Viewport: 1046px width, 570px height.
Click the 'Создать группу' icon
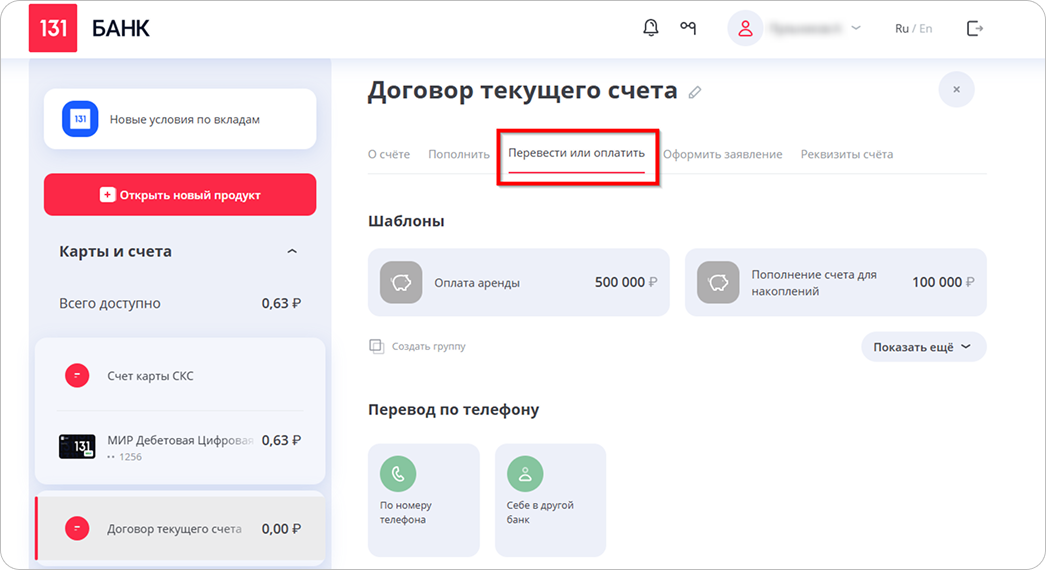(377, 346)
